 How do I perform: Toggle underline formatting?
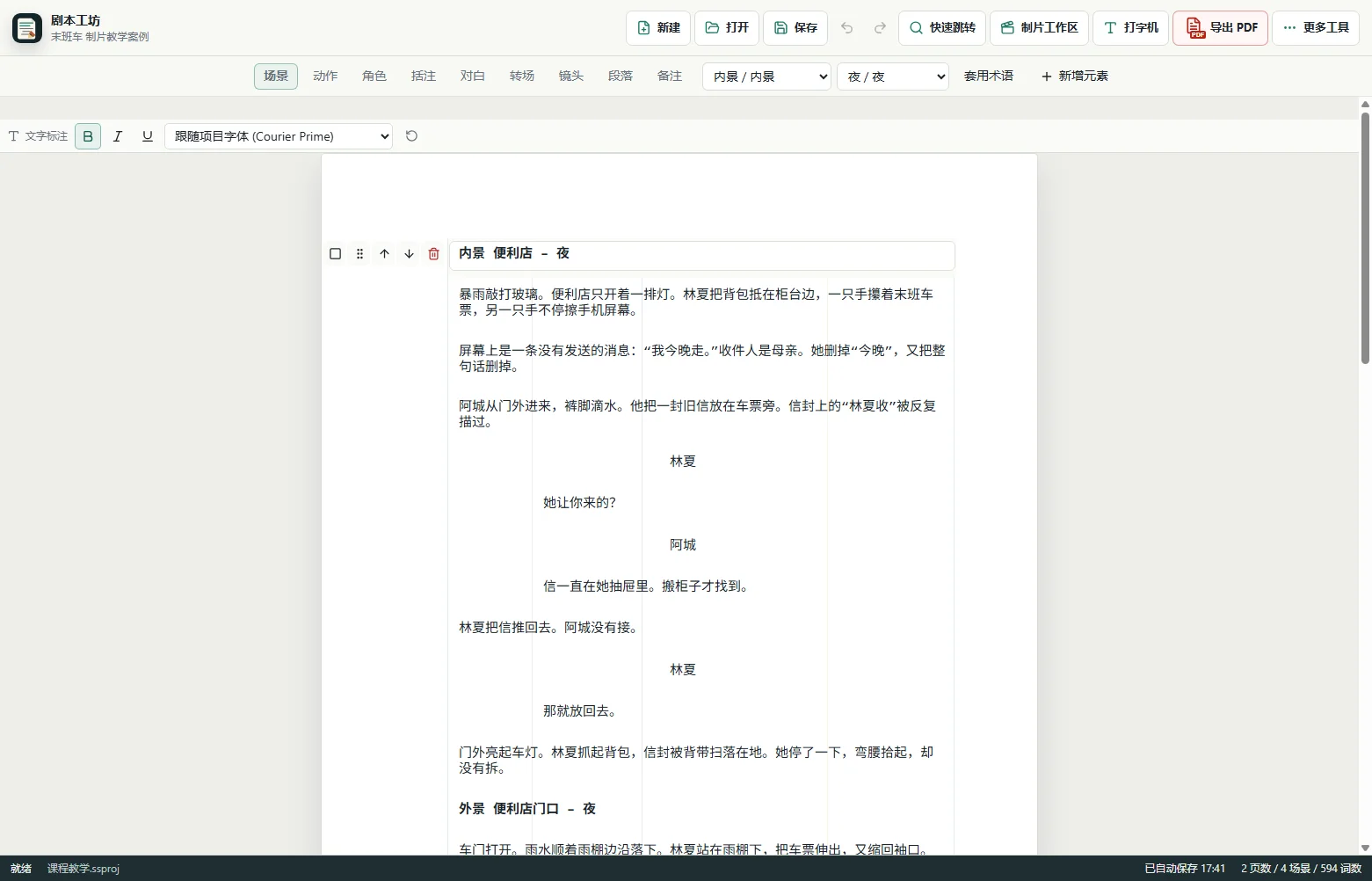(x=148, y=136)
